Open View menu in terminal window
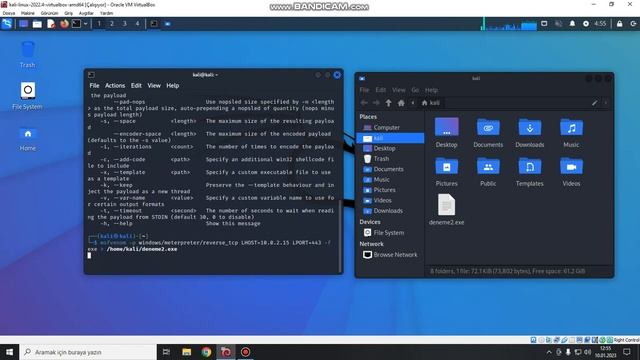This screenshot has width=640, height=360. [x=154, y=86]
